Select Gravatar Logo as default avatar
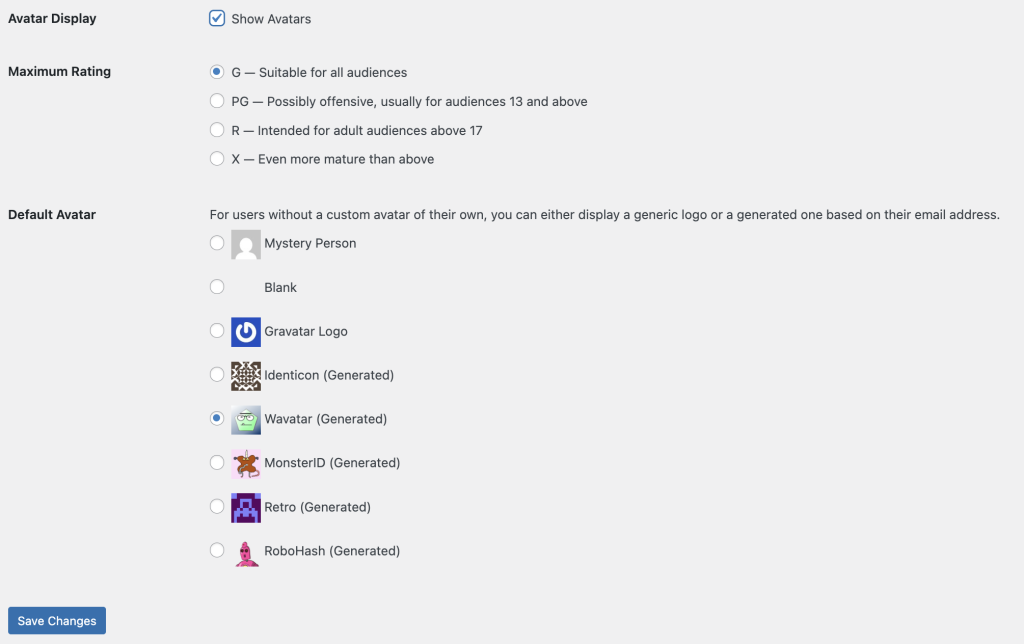Image resolution: width=1024 pixels, height=644 pixels. coord(217,331)
